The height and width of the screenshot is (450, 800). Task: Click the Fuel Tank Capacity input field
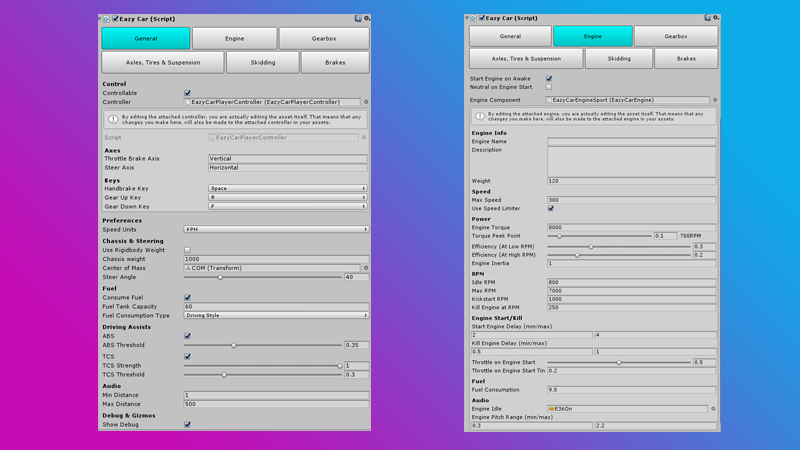(x=276, y=307)
